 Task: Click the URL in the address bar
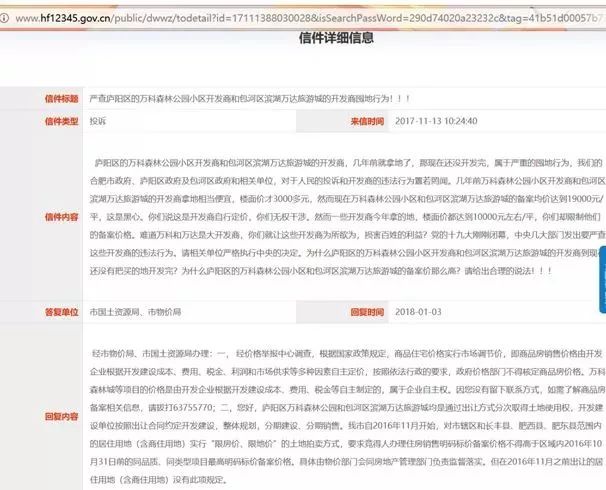tap(311, 18)
